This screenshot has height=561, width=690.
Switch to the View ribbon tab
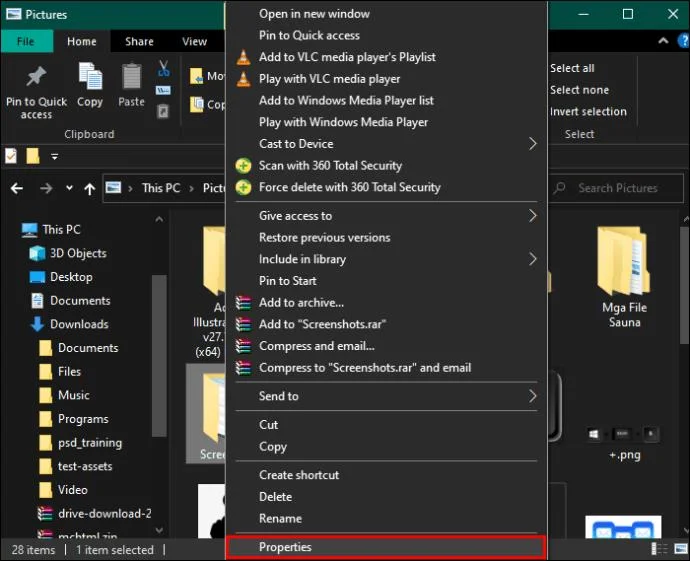click(x=195, y=41)
